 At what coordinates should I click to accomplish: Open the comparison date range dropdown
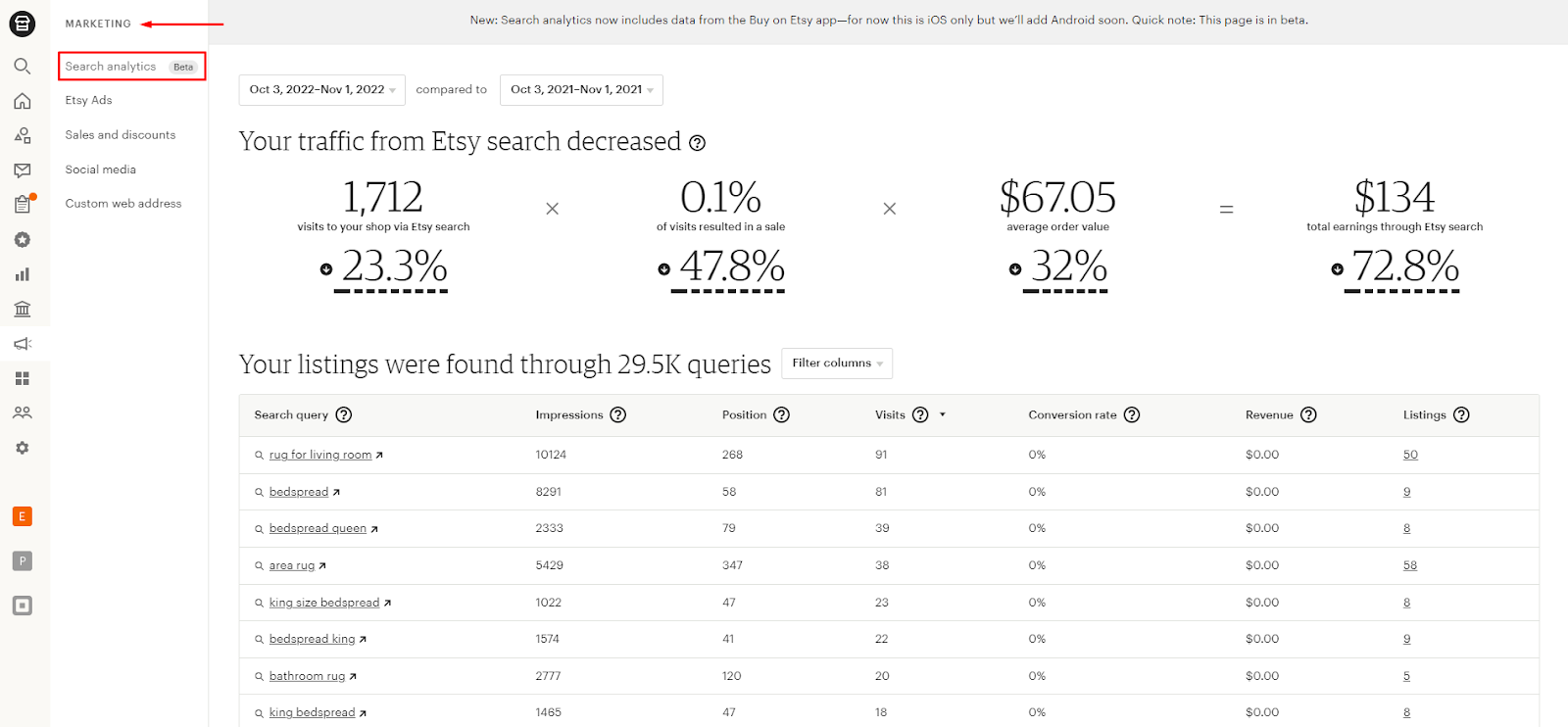(581, 90)
